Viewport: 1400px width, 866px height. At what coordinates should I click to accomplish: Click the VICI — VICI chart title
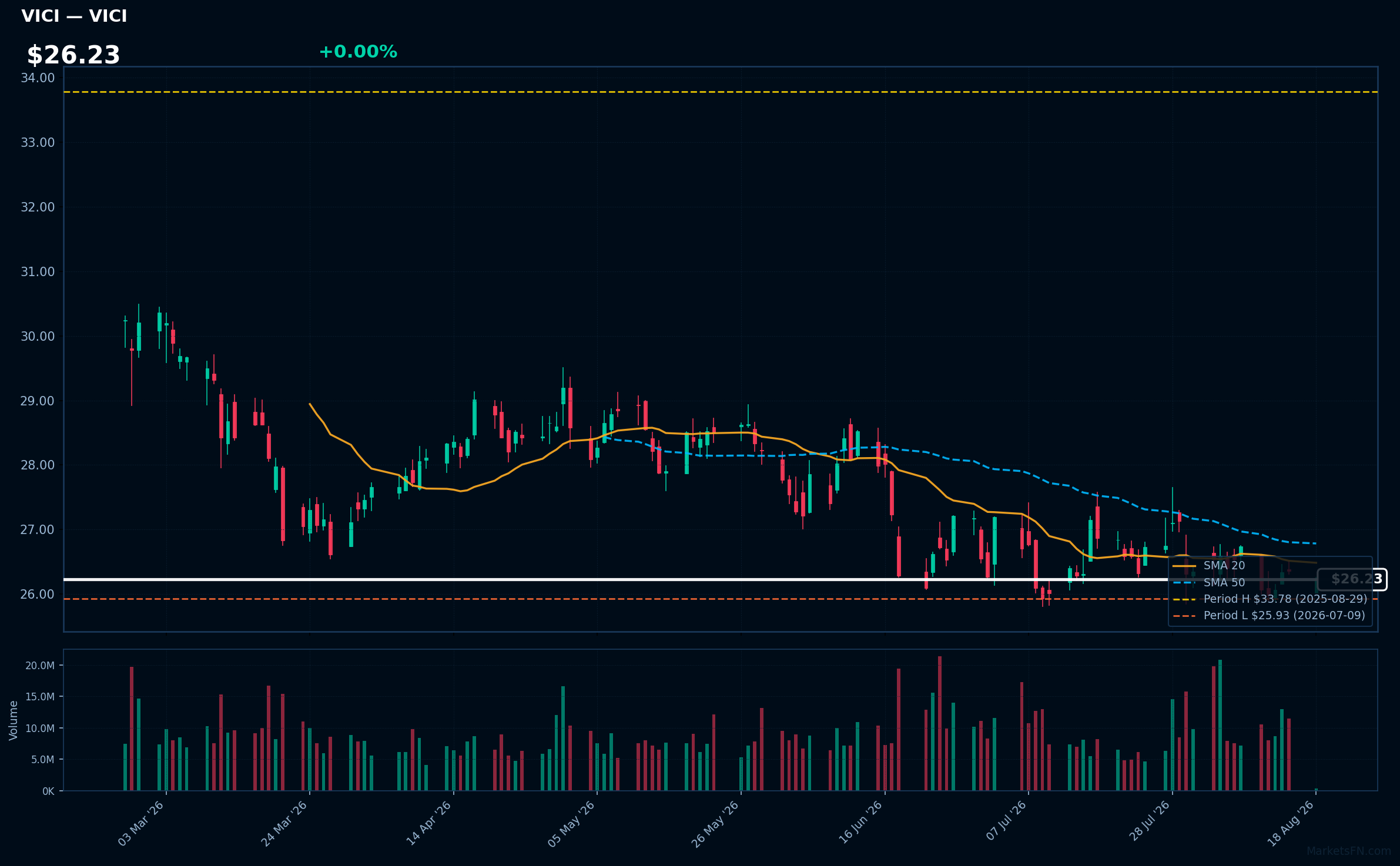(x=74, y=16)
